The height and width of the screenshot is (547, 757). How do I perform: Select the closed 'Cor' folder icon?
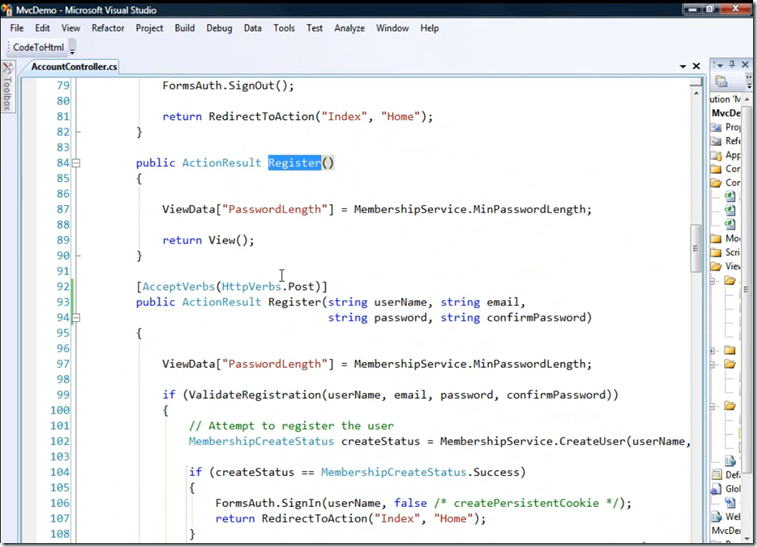[716, 169]
